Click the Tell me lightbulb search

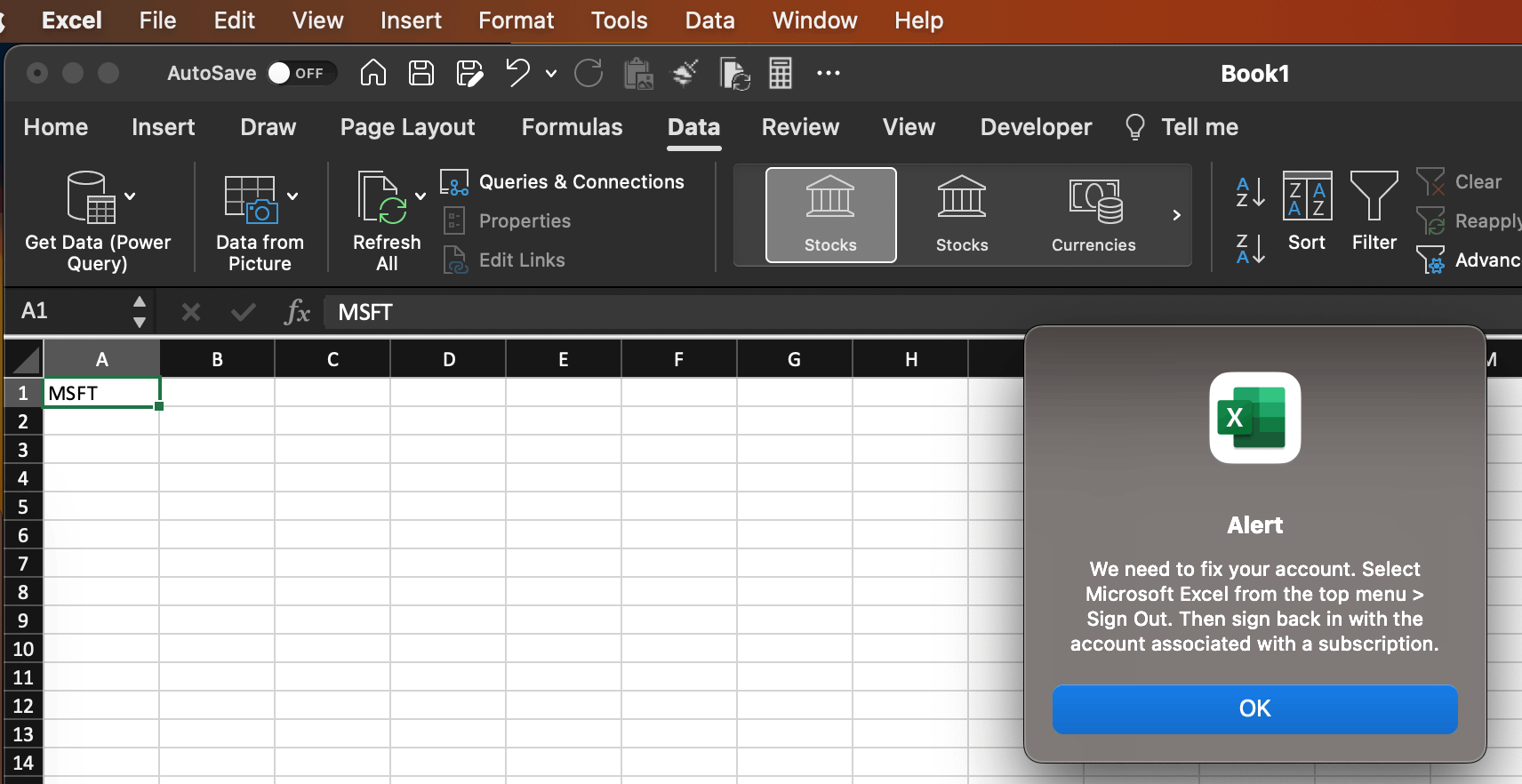coord(1182,127)
